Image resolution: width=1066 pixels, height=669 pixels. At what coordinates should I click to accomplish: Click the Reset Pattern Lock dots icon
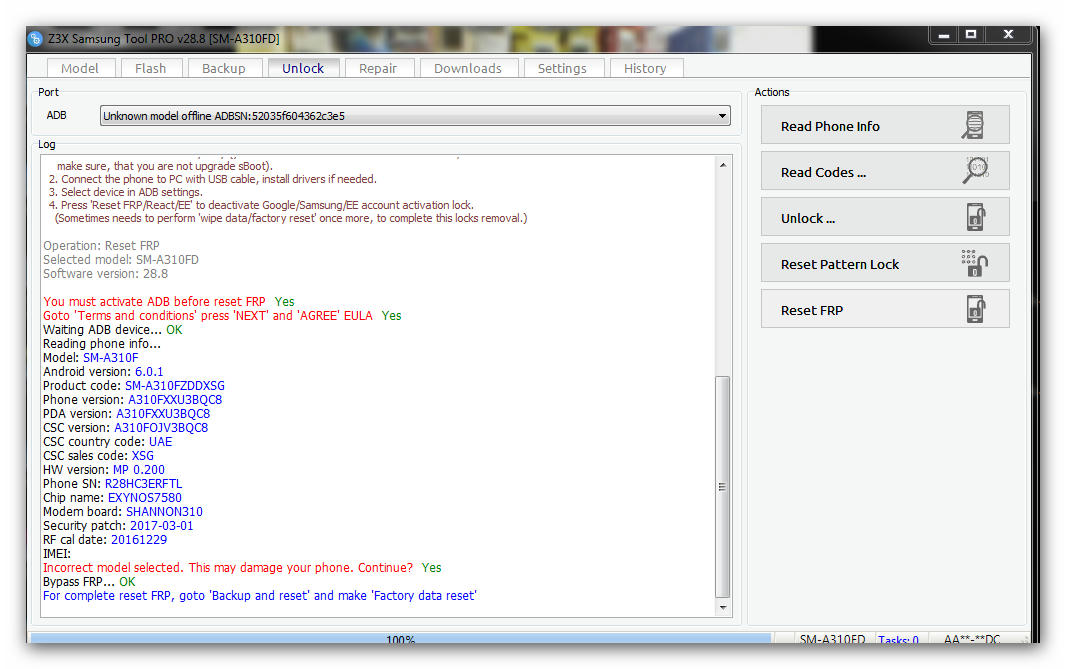point(974,263)
